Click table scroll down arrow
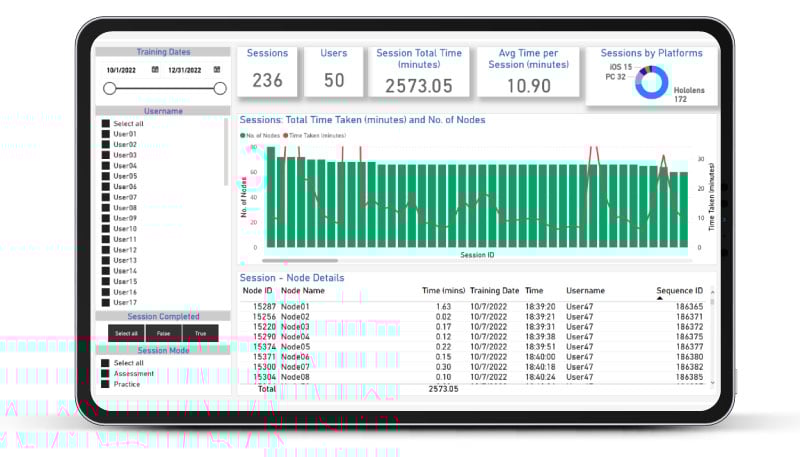800x457 pixels. coord(712,383)
